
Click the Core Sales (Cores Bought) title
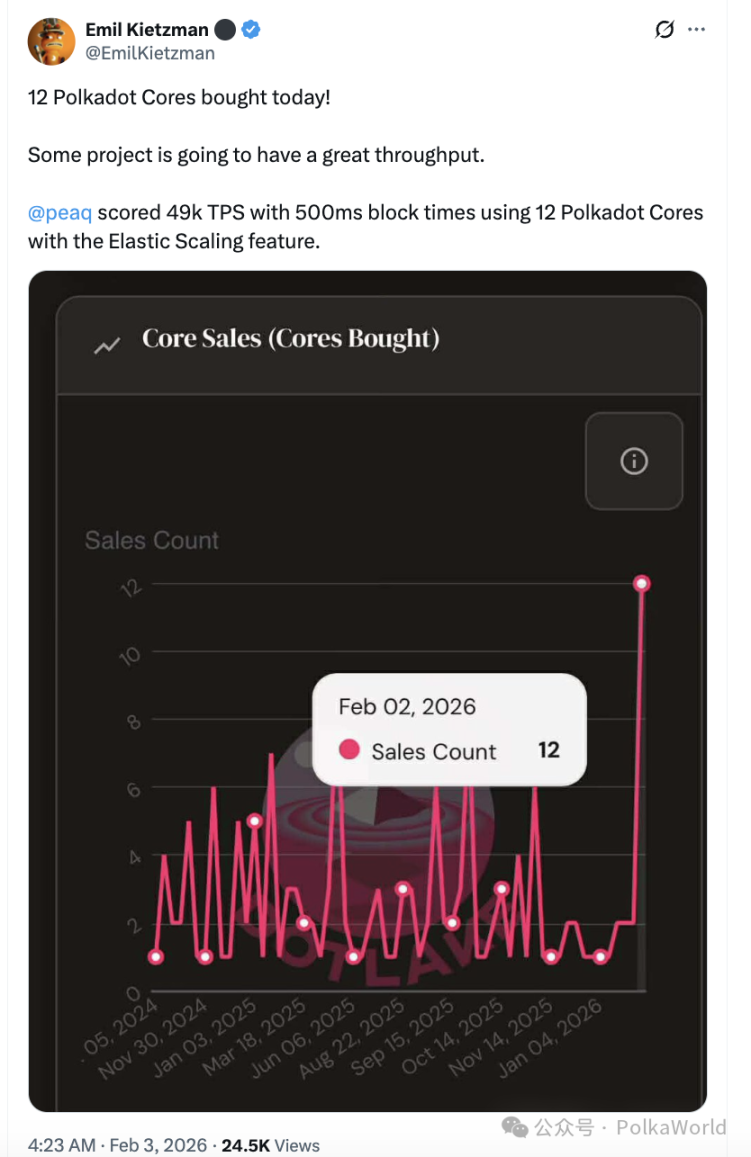coord(291,339)
